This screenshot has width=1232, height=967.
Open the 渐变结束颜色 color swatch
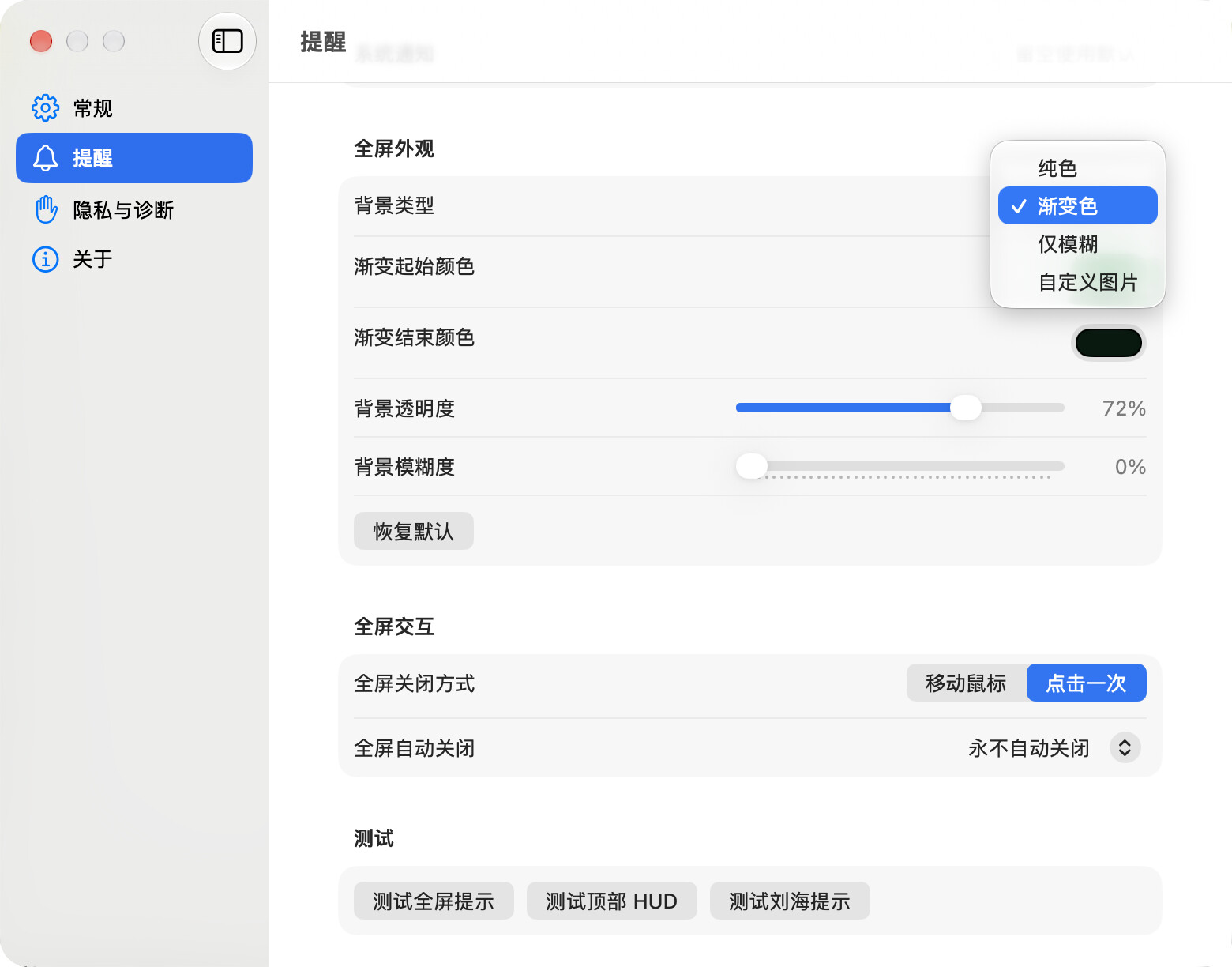coord(1109,343)
